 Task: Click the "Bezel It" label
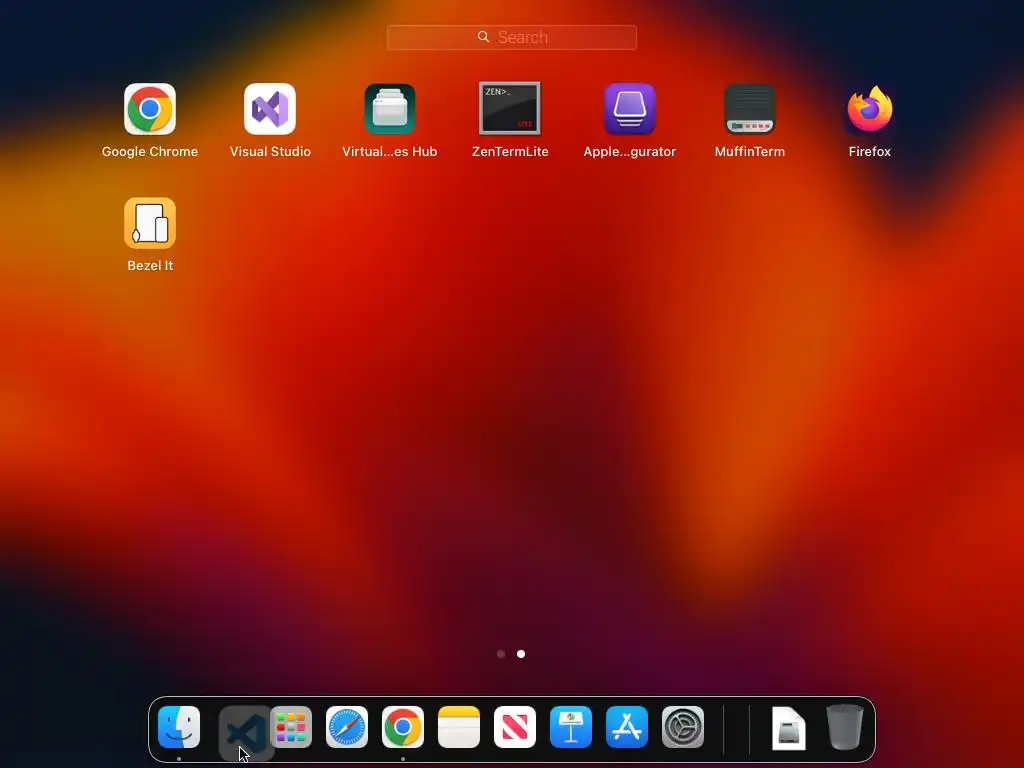150,266
